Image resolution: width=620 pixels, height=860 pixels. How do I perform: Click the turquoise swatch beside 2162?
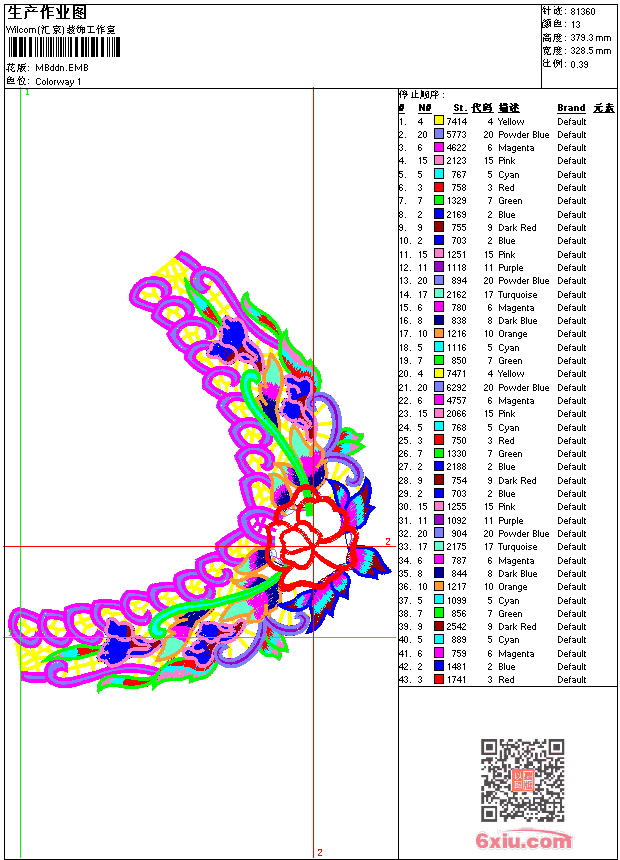coord(439,294)
